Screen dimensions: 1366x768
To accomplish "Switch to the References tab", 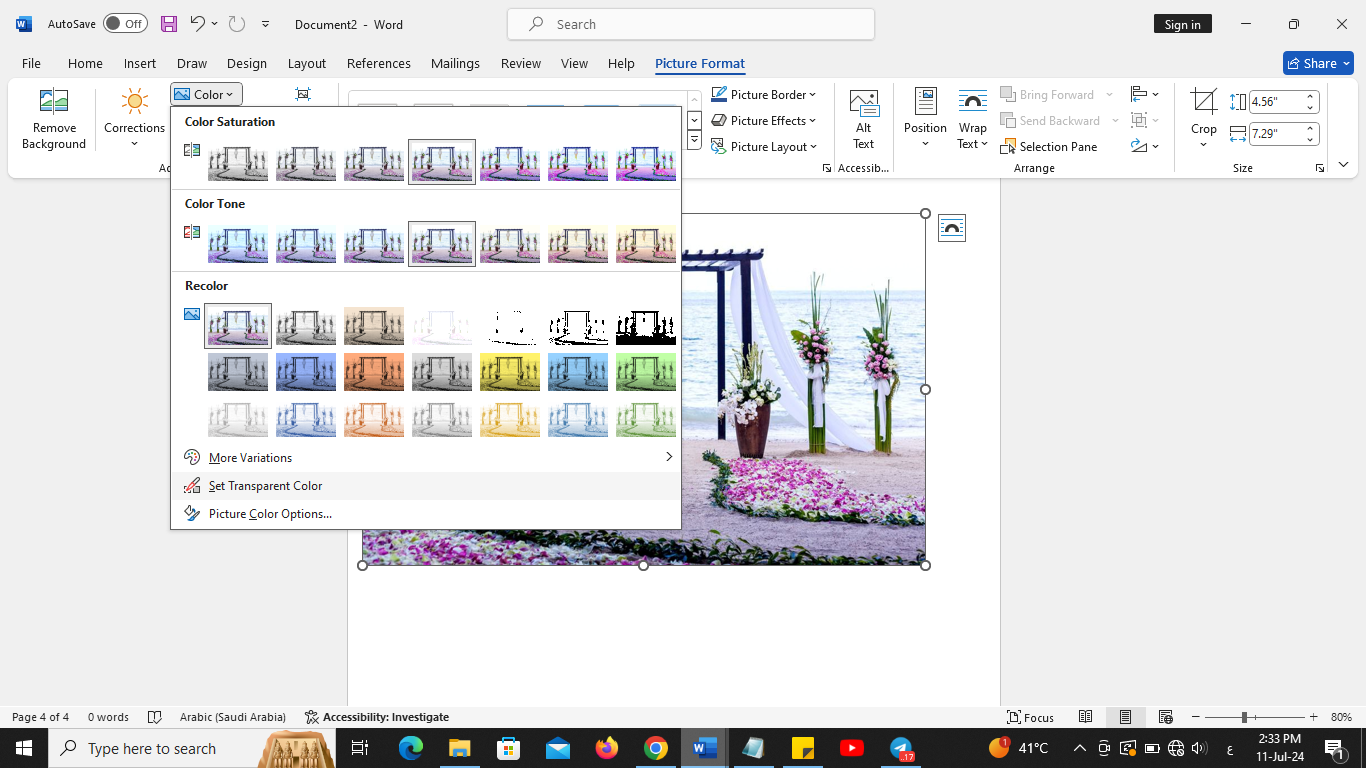I will pos(379,63).
